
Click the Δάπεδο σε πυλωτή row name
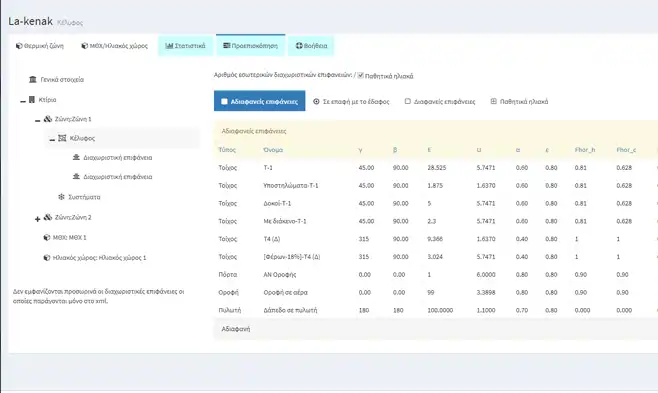click(290, 310)
